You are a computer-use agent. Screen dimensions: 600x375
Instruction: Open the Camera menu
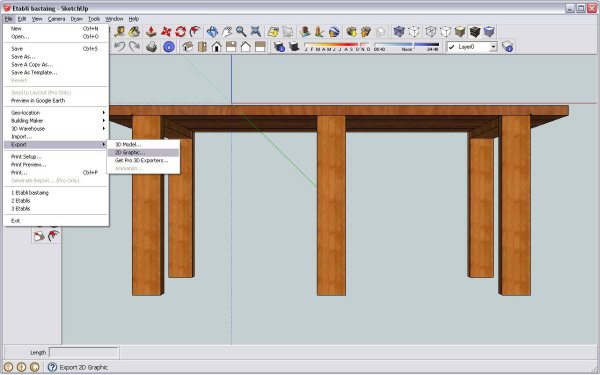(x=56, y=19)
